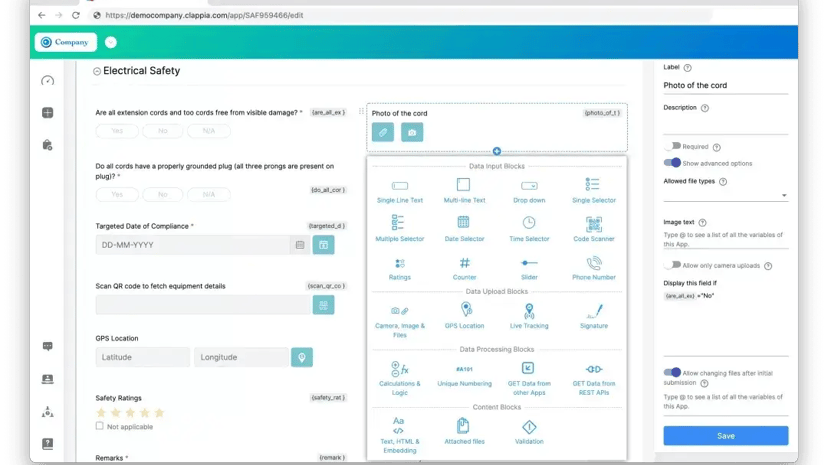Click the Label field with Photo of the cord
Screen dimensions: 828x465
[x=726, y=86]
